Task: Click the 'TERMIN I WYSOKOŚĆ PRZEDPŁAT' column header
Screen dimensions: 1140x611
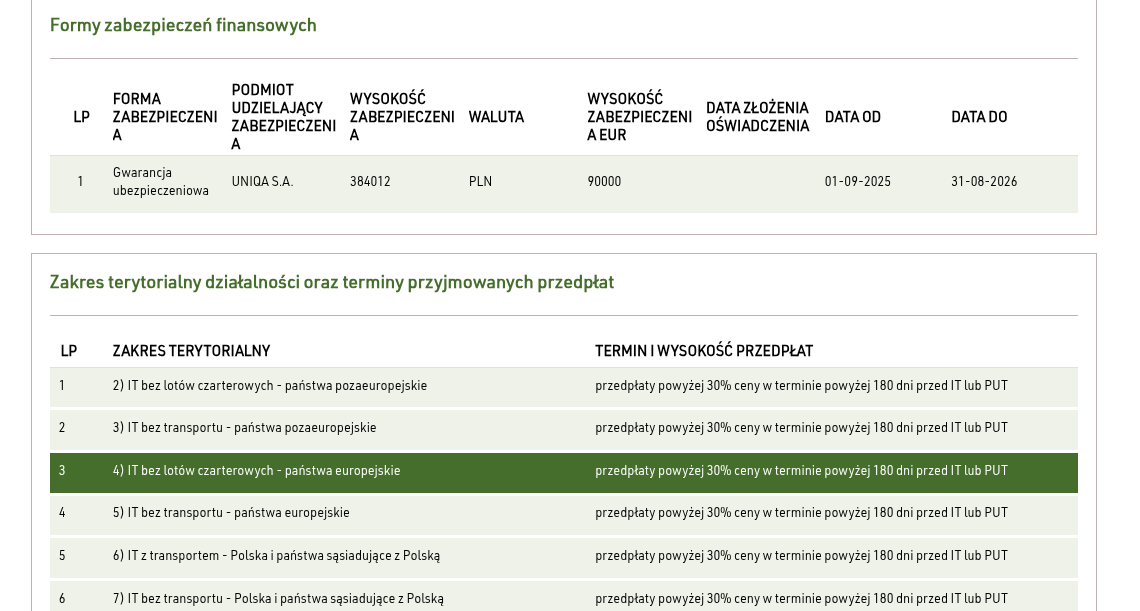Action: click(704, 351)
